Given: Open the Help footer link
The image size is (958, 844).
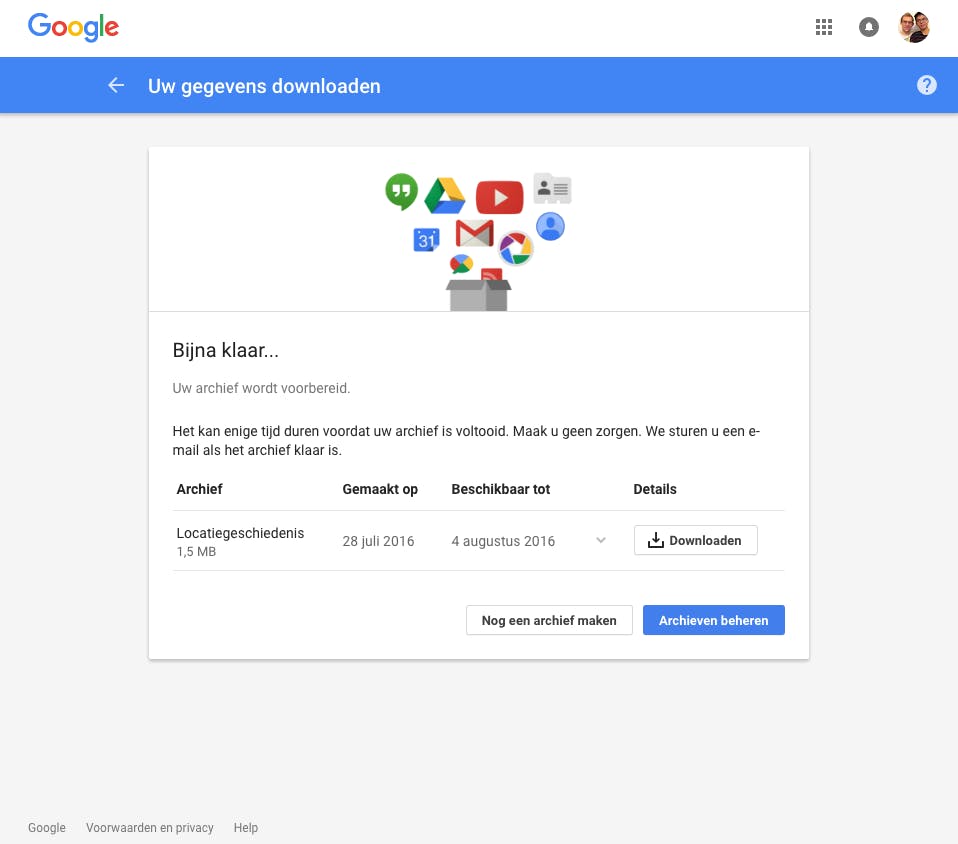Looking at the screenshot, I should (x=246, y=827).
